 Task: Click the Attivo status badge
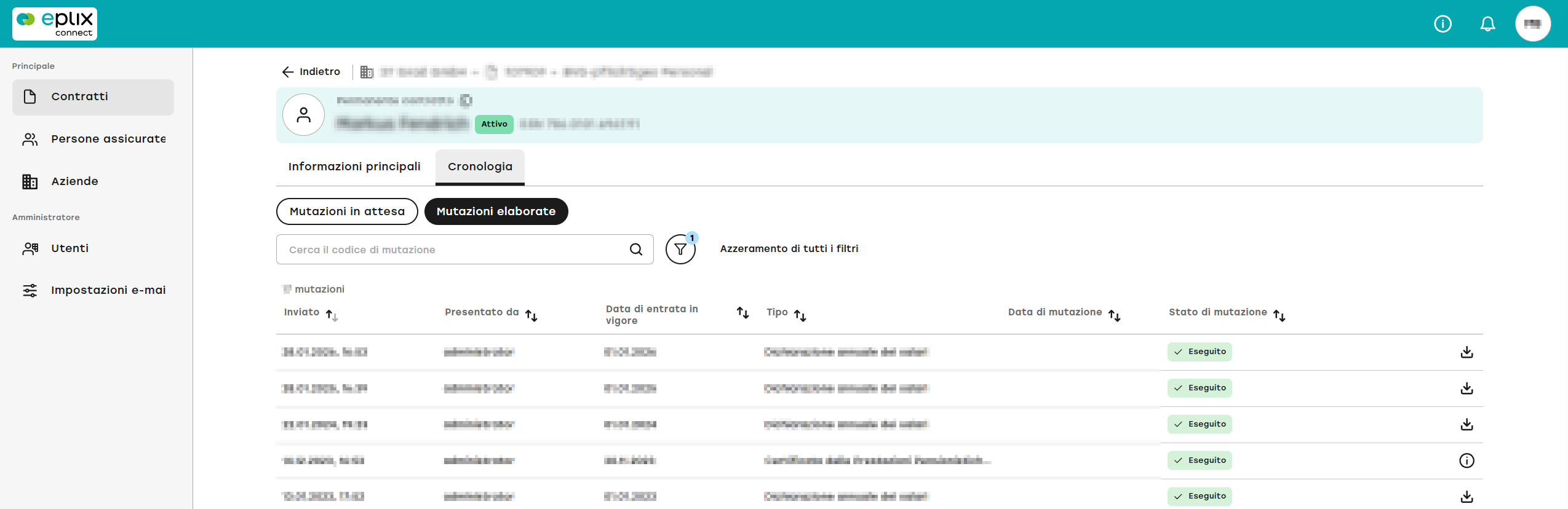coord(494,124)
